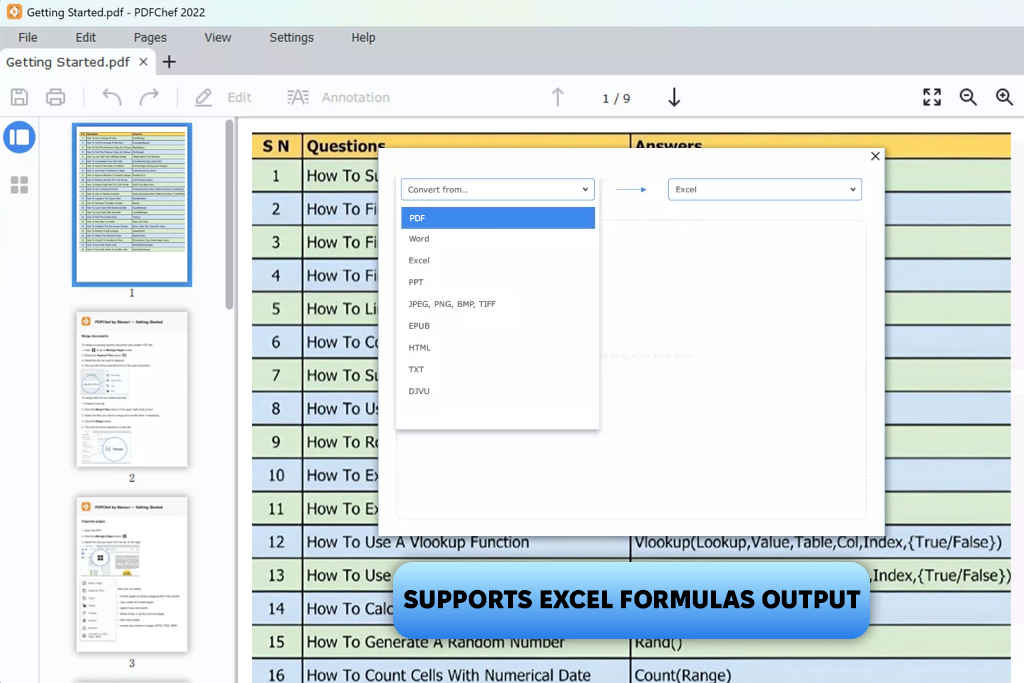Screen dimensions: 1024x683
Task: Click the PDFChef app logo in title bar
Action: tap(14, 12)
